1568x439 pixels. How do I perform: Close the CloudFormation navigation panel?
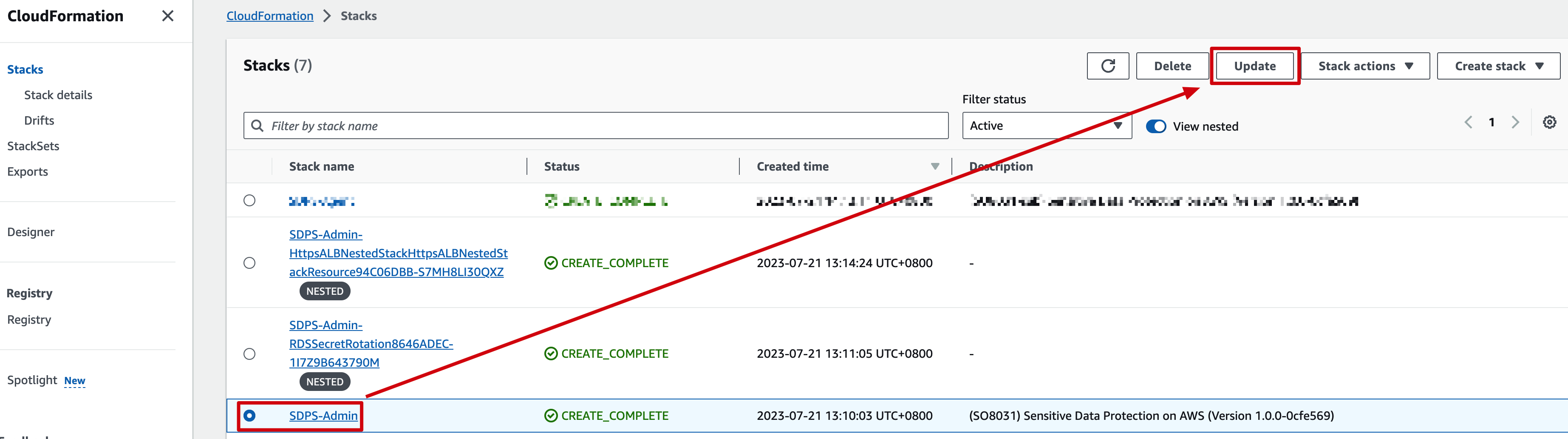pyautogui.click(x=168, y=16)
